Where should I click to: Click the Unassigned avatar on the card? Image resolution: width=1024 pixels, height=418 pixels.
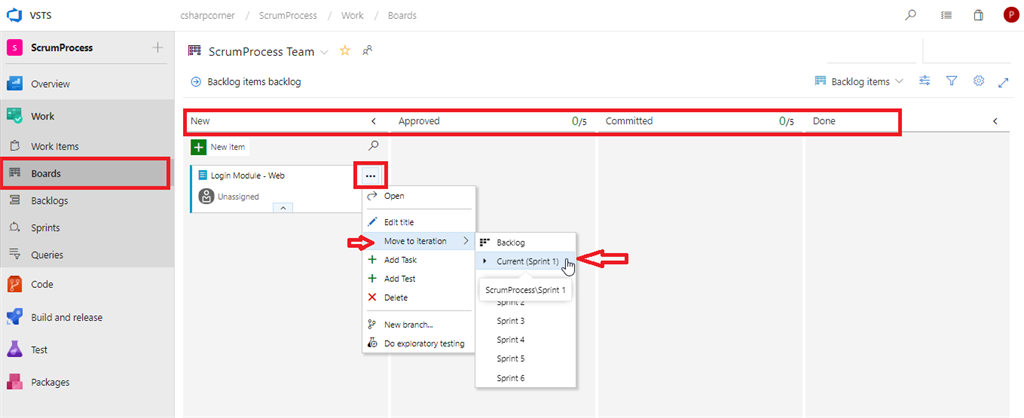206,196
